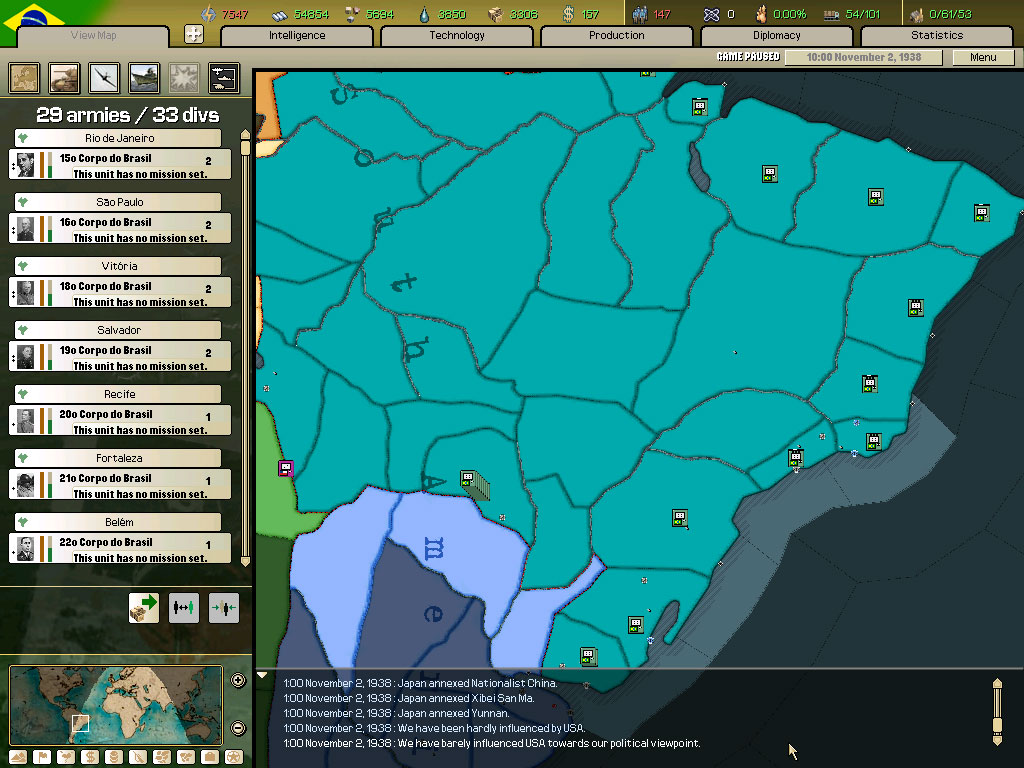This screenshot has height=768, width=1024.
Task: Click the merge units converging arrows icon
Action: pos(223,607)
